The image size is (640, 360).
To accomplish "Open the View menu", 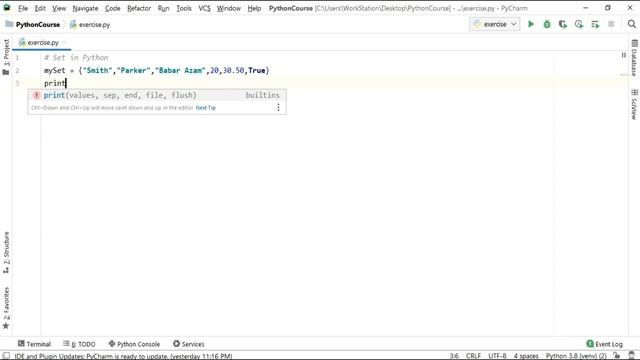I will [59, 8].
